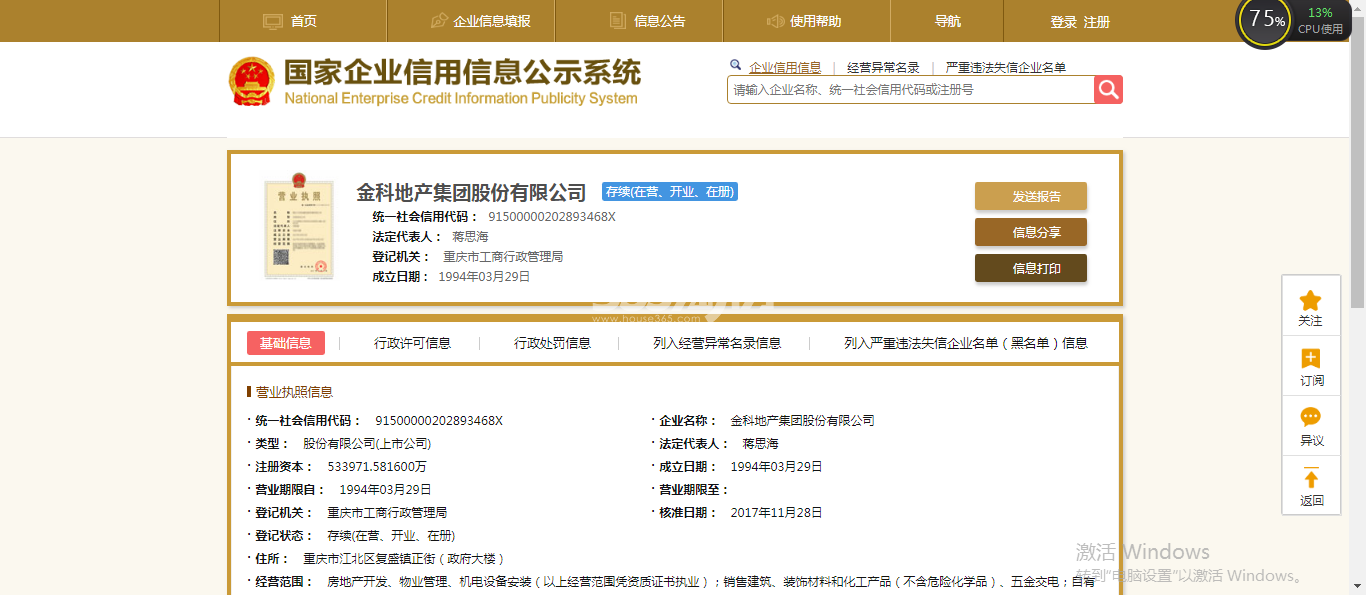The height and width of the screenshot is (595, 1366).
Task: Select the 企业信用信息 search category
Action: pos(785,67)
